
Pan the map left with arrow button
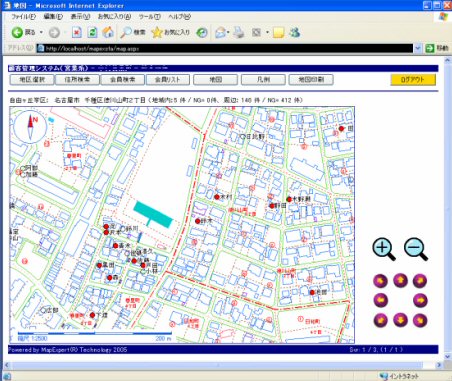coord(380,300)
